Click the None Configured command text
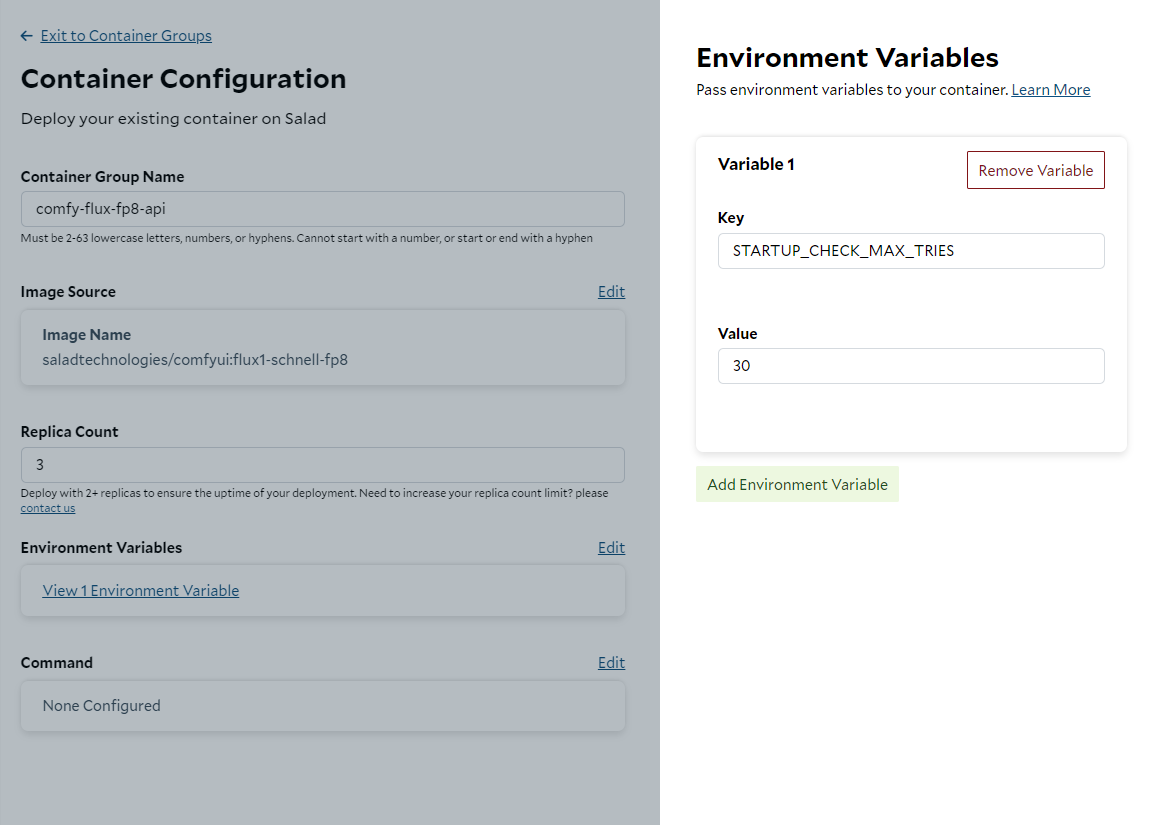1159x825 pixels. coord(101,705)
